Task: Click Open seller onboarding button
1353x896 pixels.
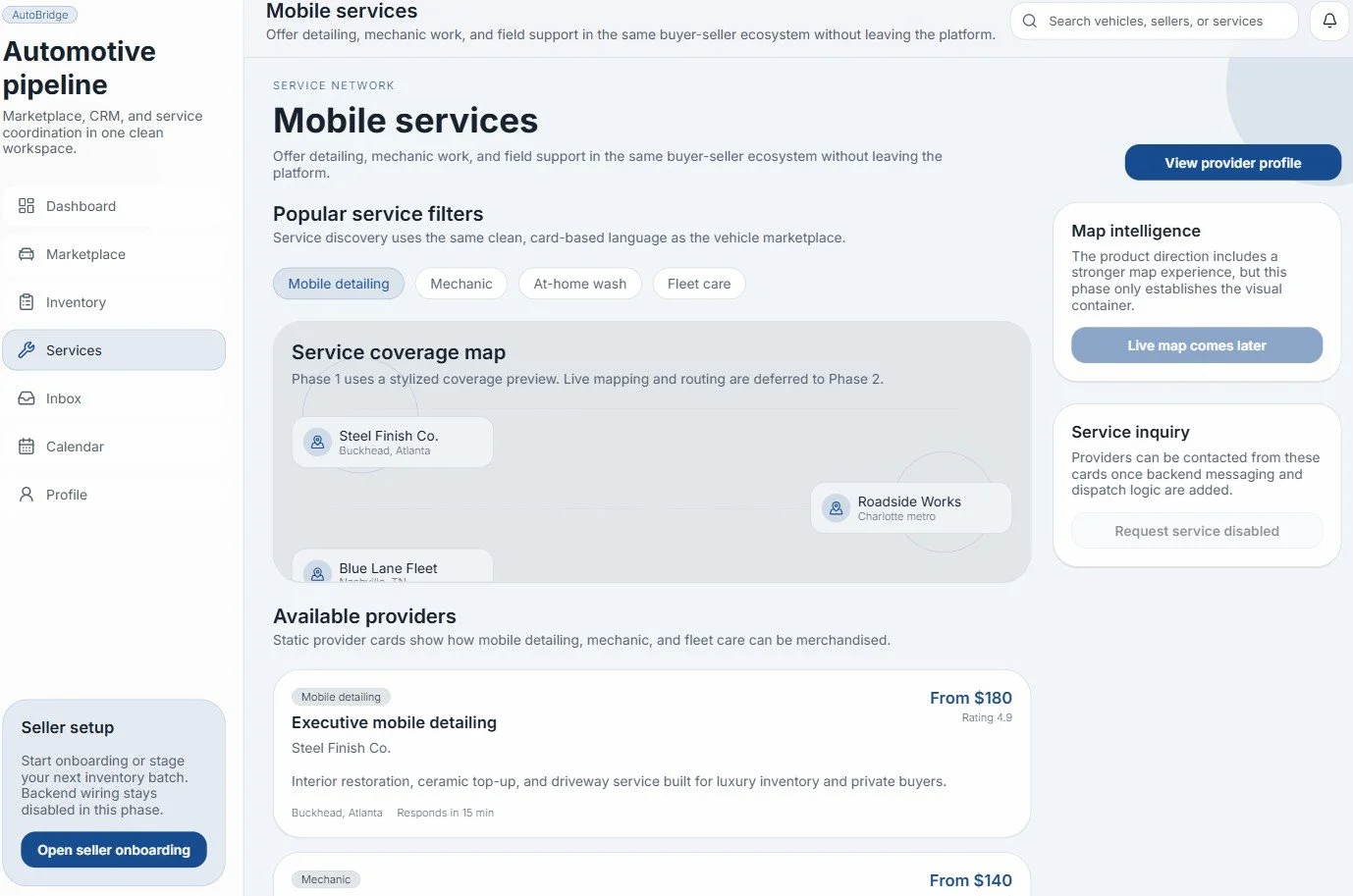Action: (x=114, y=850)
